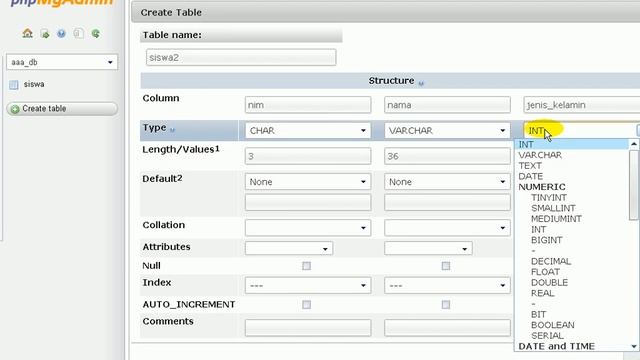Select DOUBLE from the type list

tap(549, 282)
